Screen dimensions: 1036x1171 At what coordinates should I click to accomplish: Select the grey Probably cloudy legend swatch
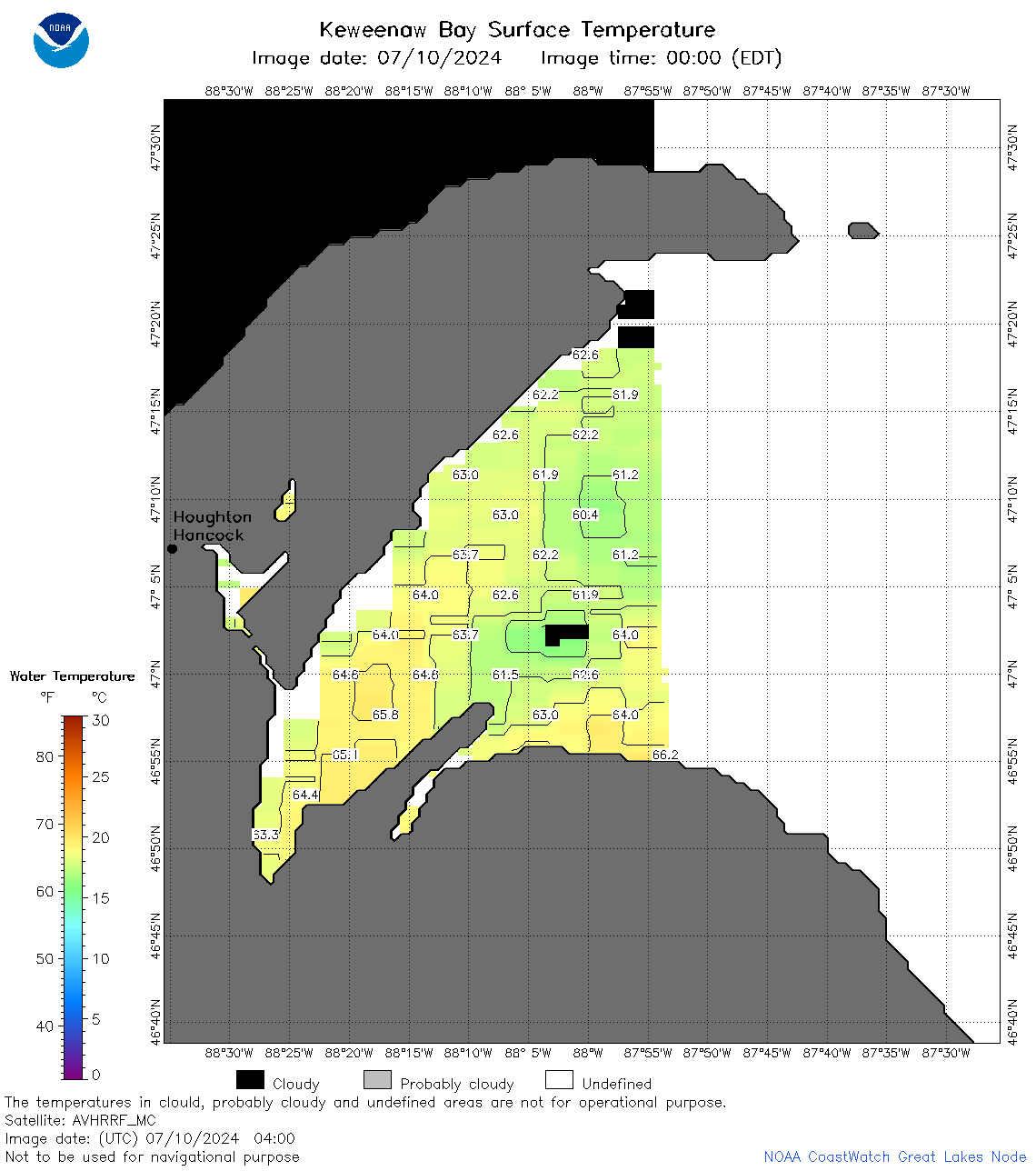pyautogui.click(x=377, y=1079)
